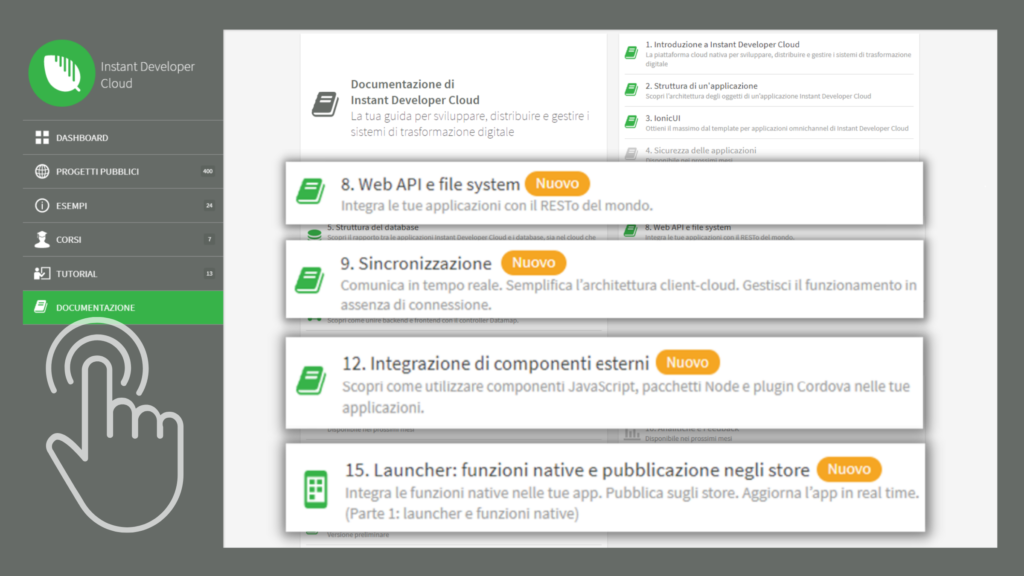Screen dimensions: 1024x576
Task: Click the Nuovo badge on Launcher chapter
Action: (x=849, y=469)
